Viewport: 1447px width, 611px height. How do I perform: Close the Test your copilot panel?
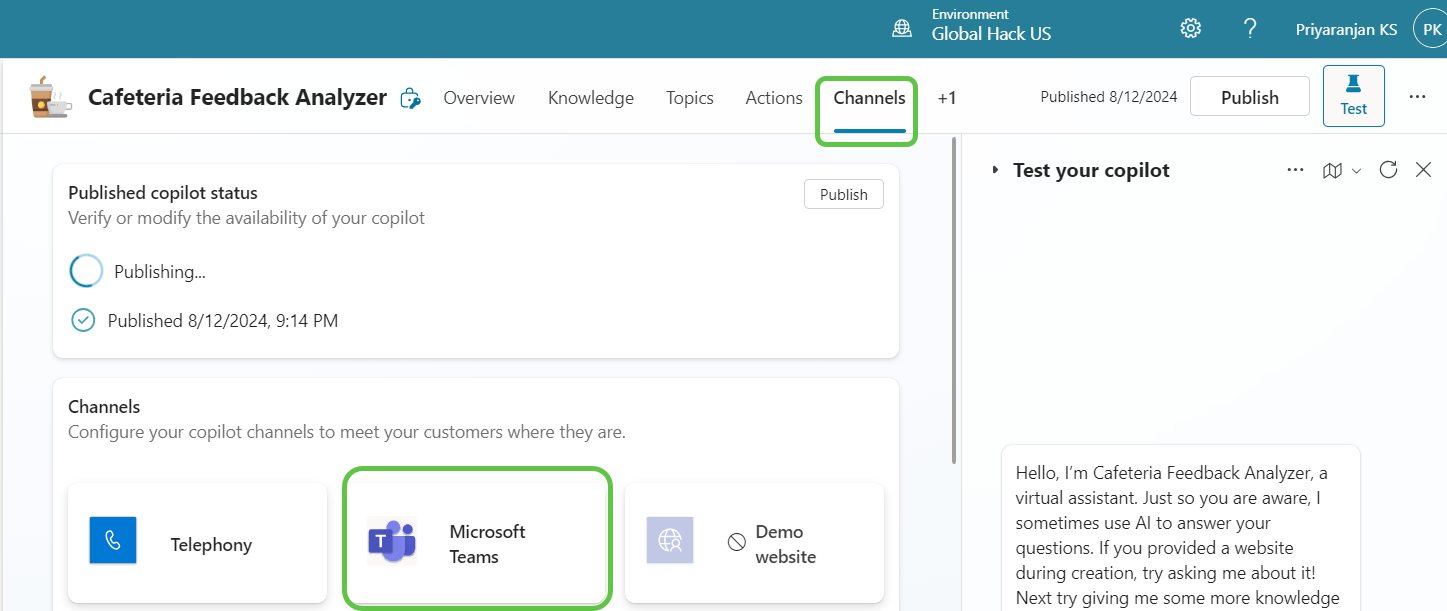click(1424, 170)
